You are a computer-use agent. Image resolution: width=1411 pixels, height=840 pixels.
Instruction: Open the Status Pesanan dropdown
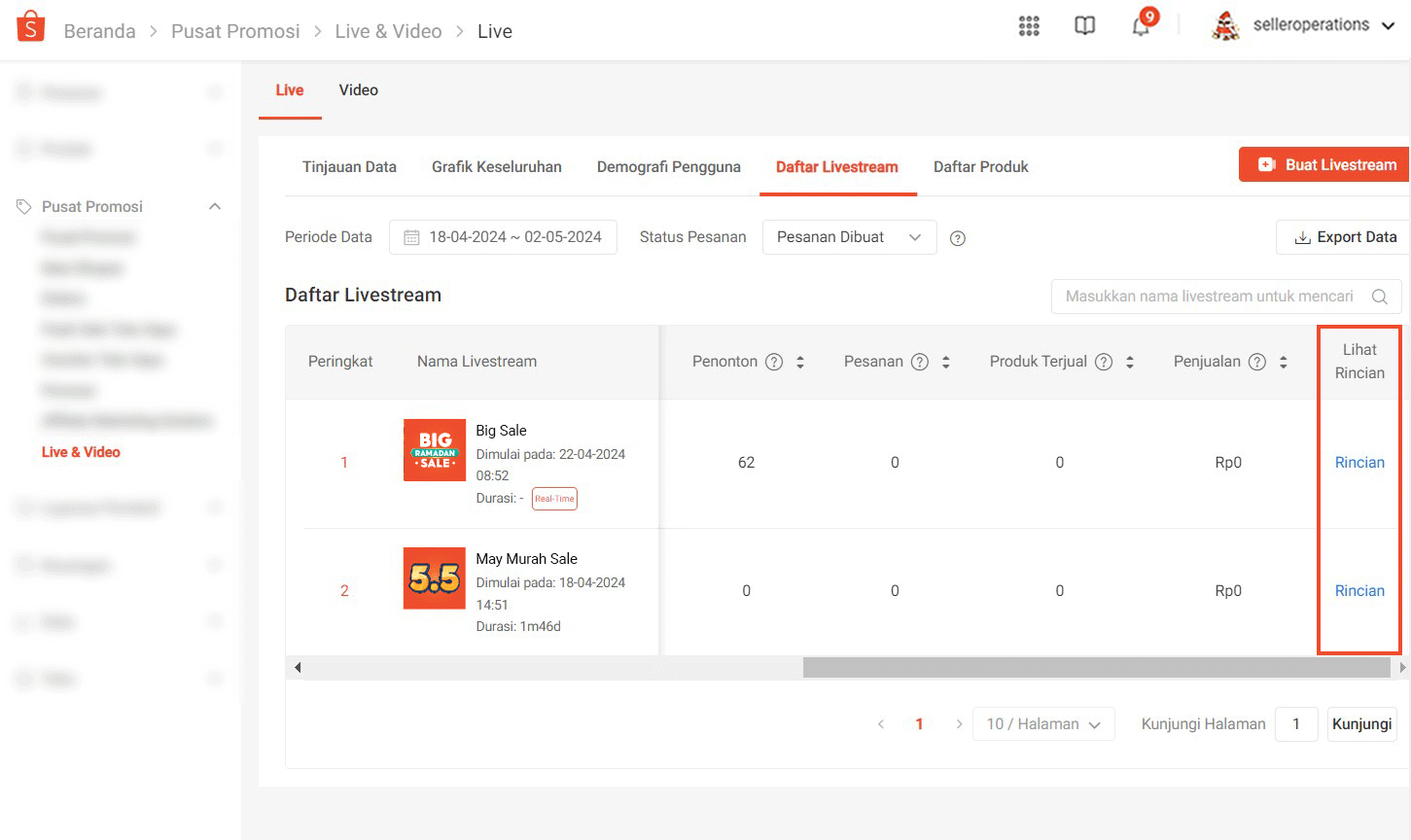849,236
